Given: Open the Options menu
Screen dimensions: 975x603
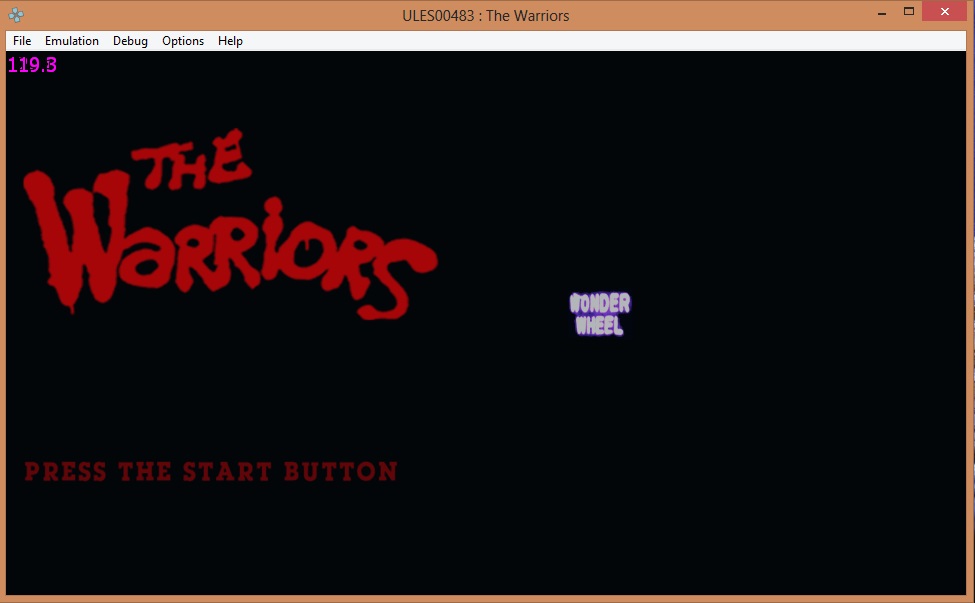Looking at the screenshot, I should 183,41.
